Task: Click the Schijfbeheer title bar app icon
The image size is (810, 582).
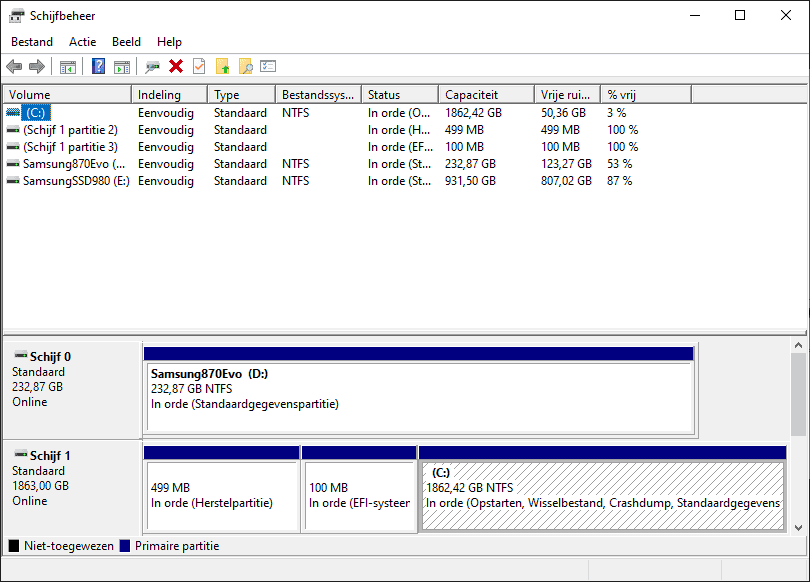Action: 16,16
